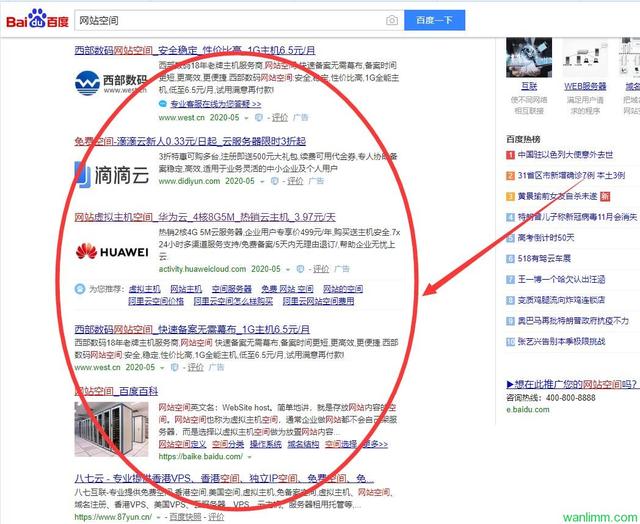Screen dimensions: 640x524
Task: Click the 百度一下 search button
Action: 434,20
